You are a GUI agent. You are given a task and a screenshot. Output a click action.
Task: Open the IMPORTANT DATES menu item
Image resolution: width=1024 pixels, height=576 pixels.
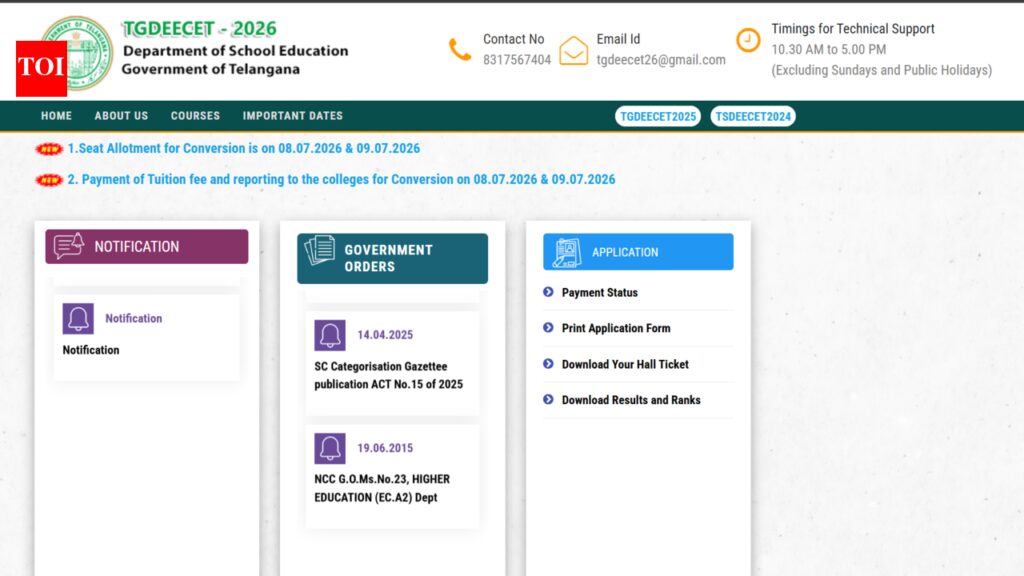[293, 116]
